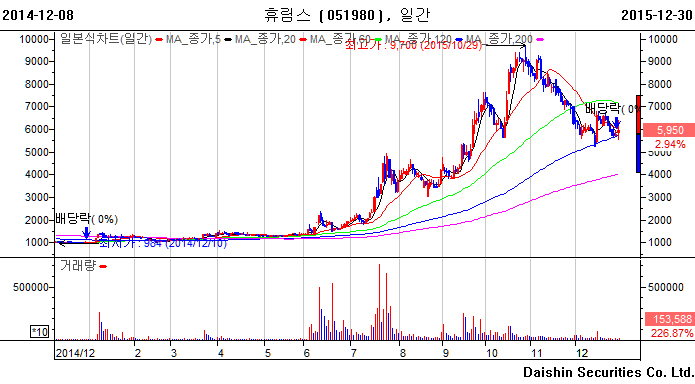Click month 7 on the time axis
This screenshot has height=384, width=695.
[x=354, y=353]
